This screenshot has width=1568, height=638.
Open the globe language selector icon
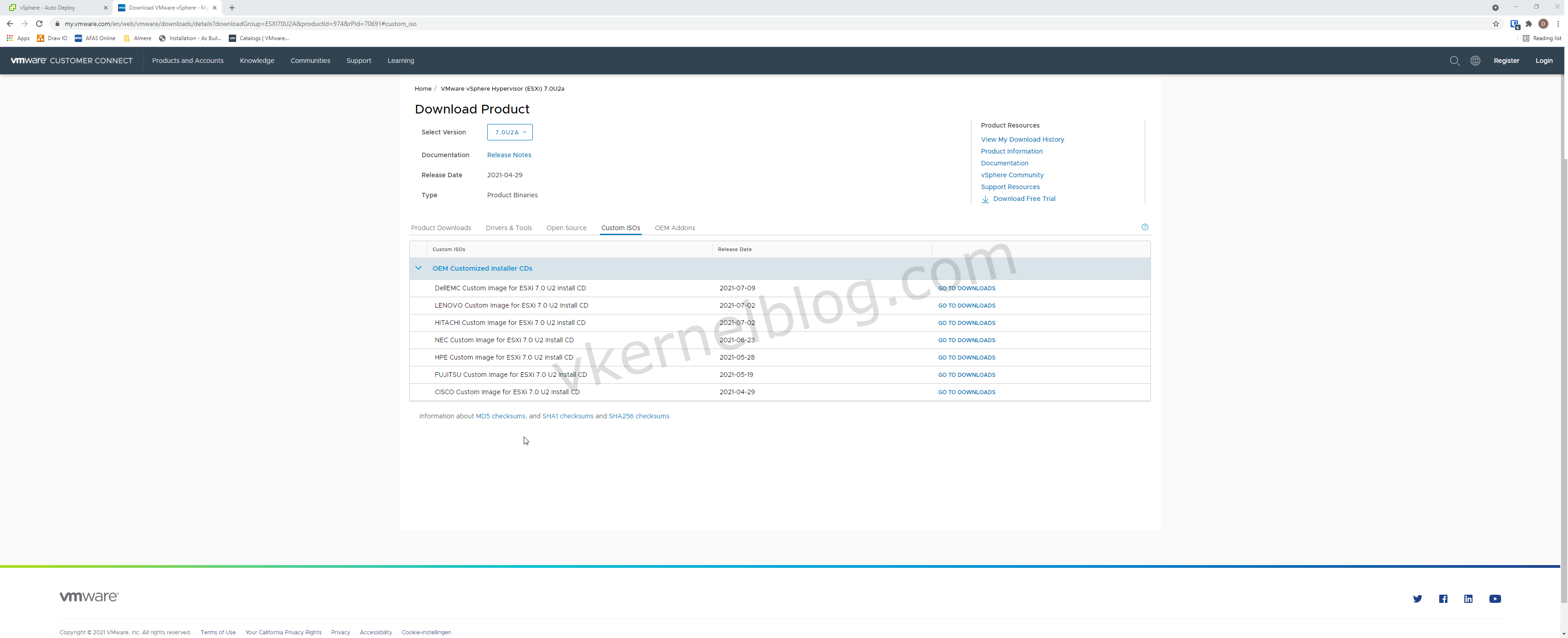click(1475, 61)
